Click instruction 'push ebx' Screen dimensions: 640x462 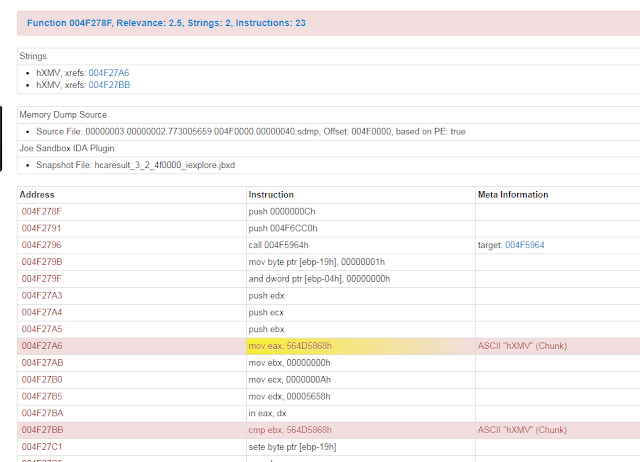(267, 329)
